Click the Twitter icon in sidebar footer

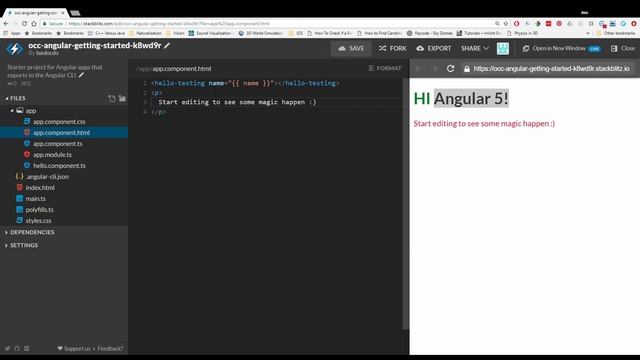[x=7, y=349]
